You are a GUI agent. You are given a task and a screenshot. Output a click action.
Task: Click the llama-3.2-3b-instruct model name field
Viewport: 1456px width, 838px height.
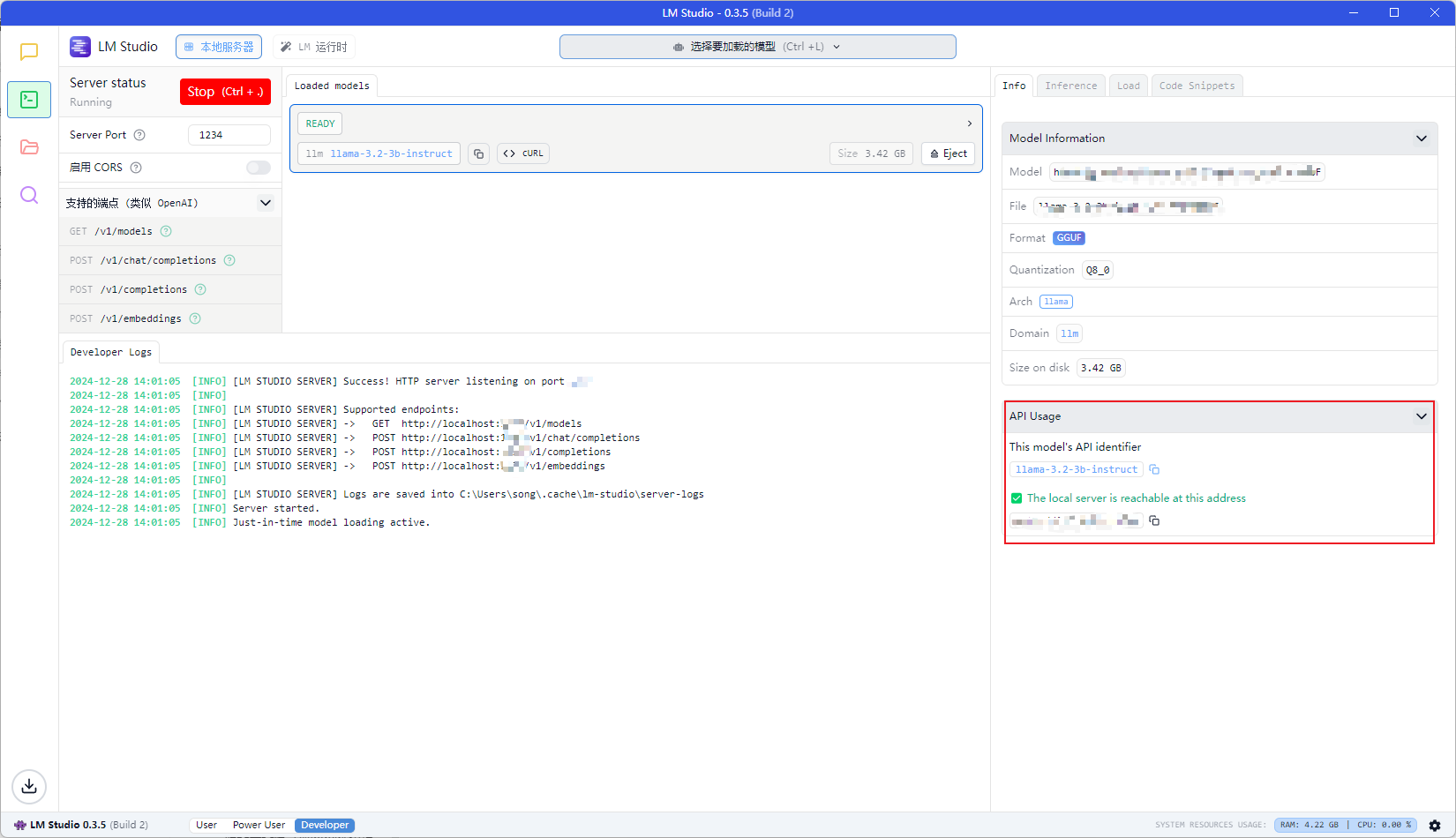coord(379,153)
